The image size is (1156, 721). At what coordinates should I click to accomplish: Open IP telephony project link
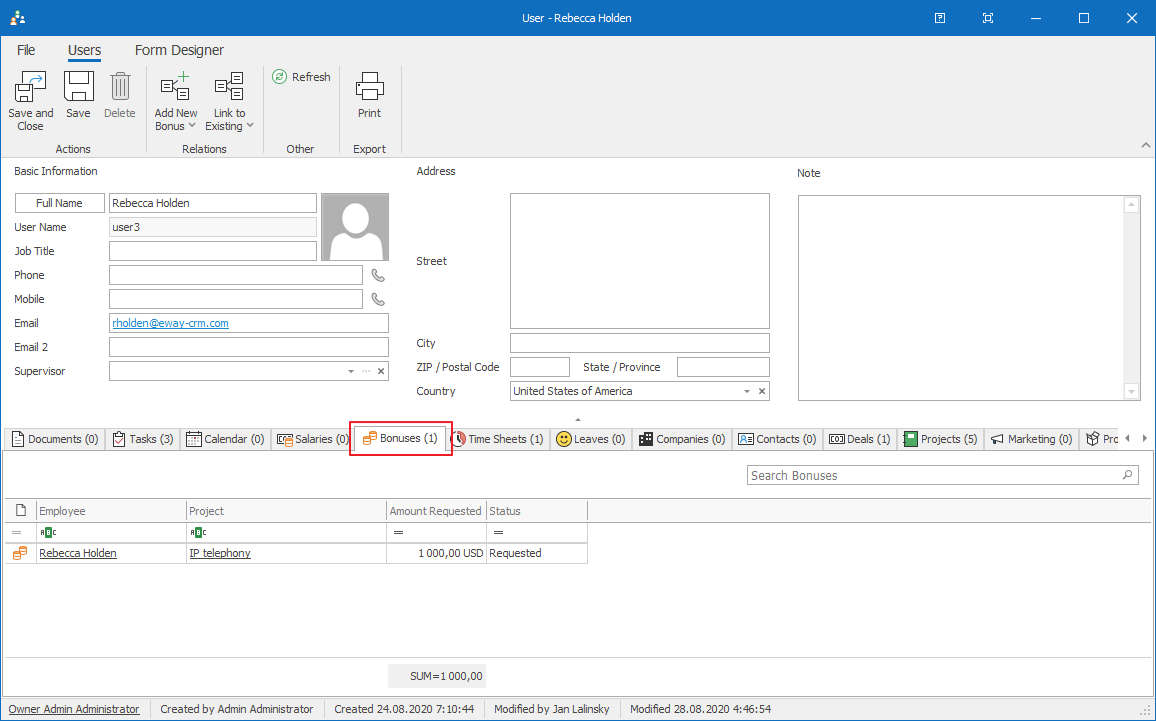pyautogui.click(x=220, y=553)
